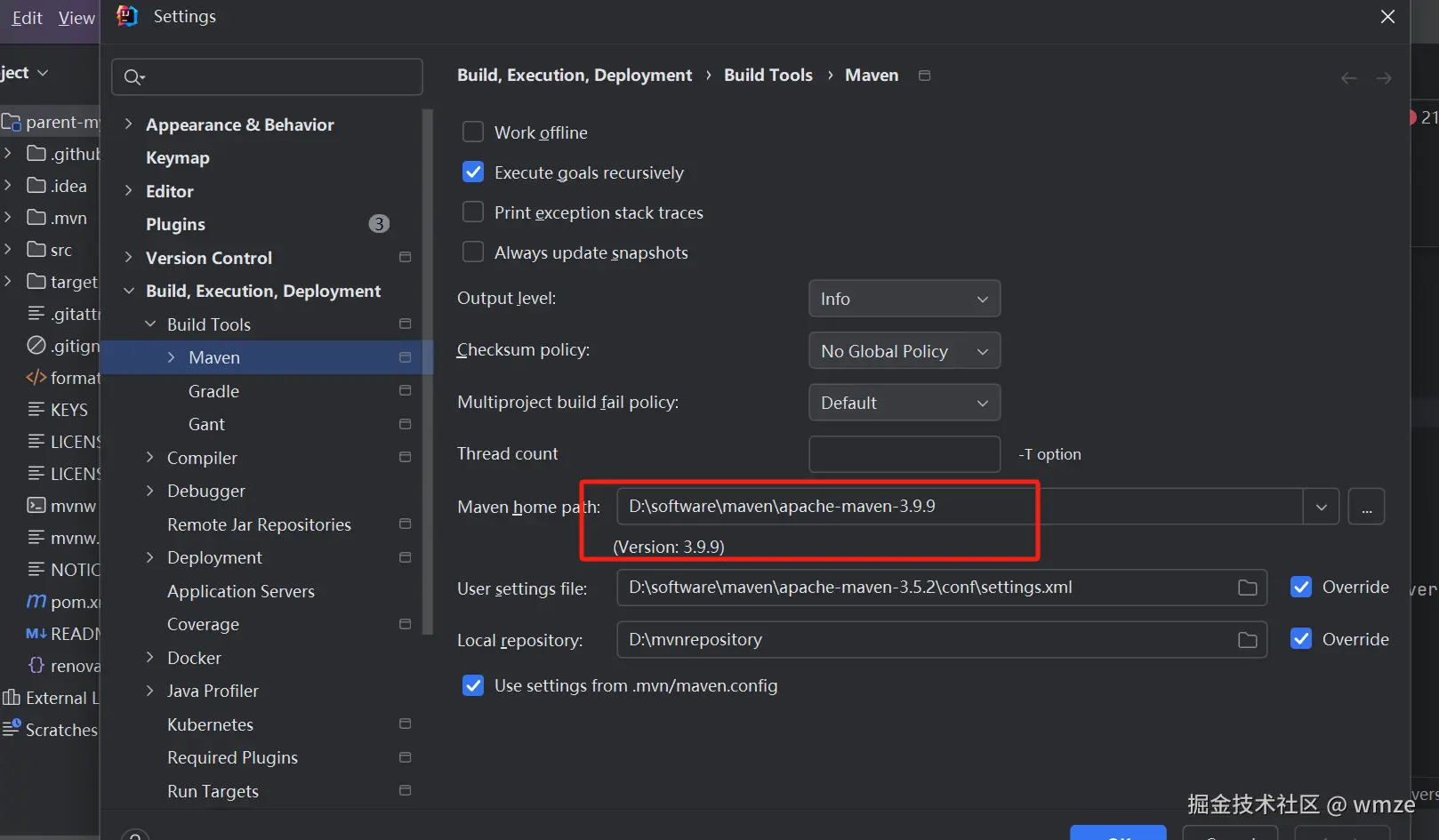Go back with the left navigation arrow
The image size is (1439, 840).
(1349, 78)
